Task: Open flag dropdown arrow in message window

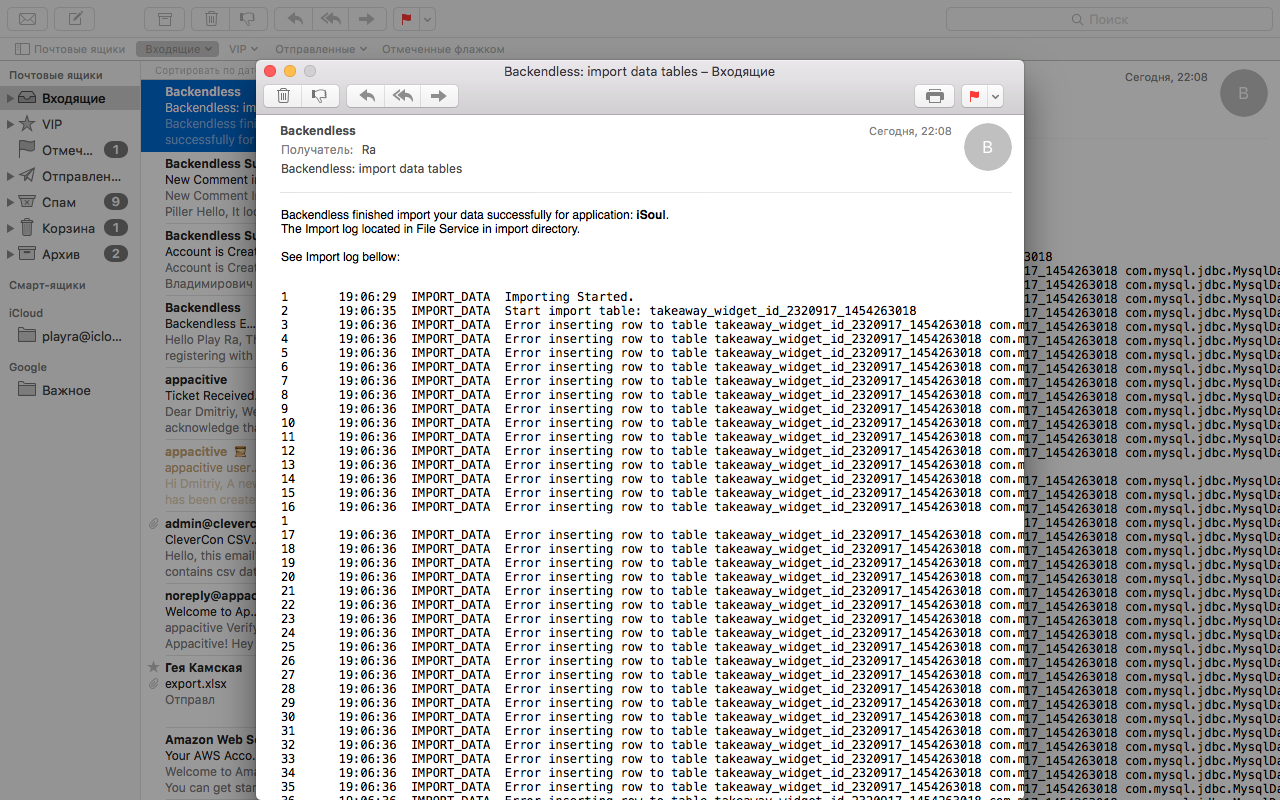Action: click(996, 96)
